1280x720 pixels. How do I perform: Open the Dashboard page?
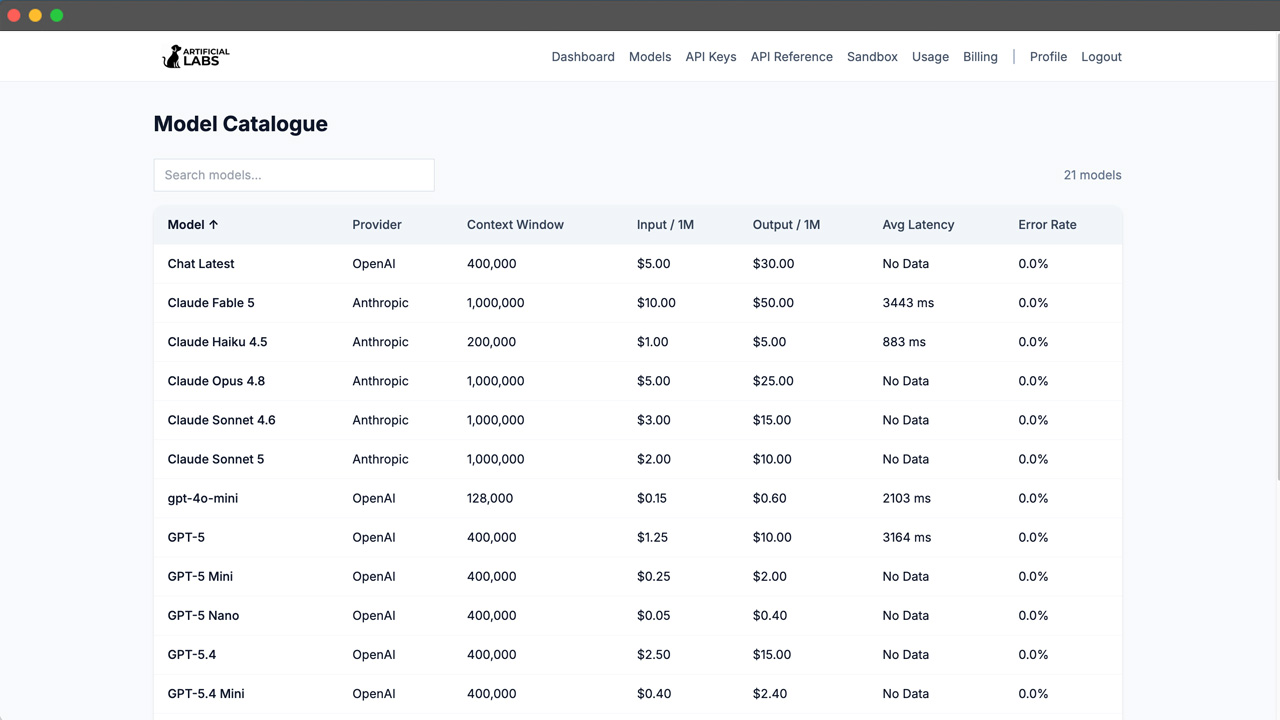tap(583, 57)
